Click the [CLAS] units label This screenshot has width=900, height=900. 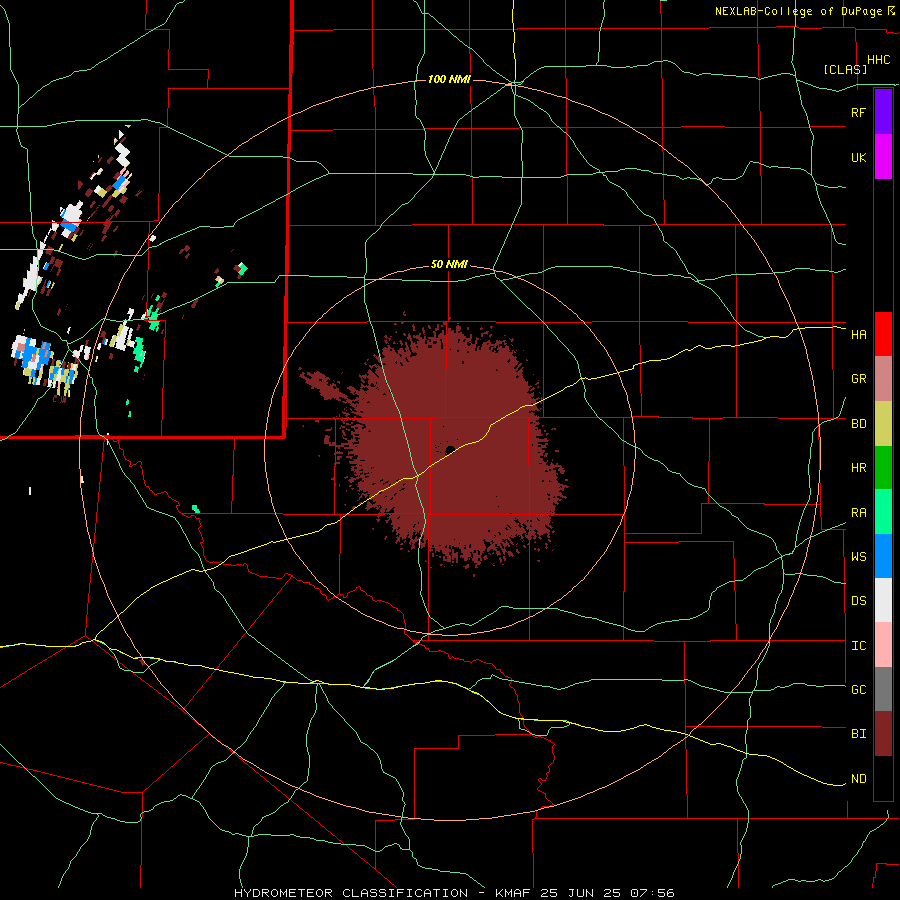[845, 69]
